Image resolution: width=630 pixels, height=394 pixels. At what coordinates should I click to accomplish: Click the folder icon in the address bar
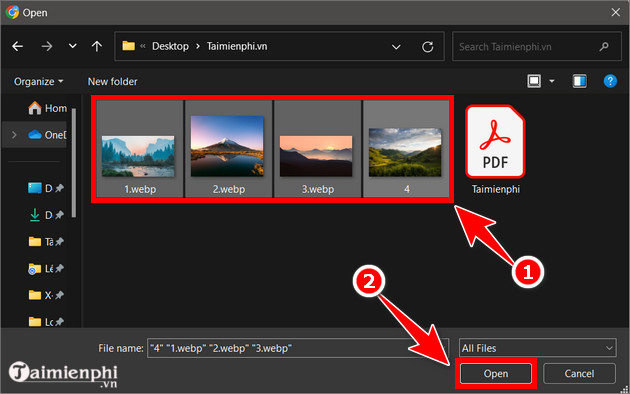pyautogui.click(x=128, y=46)
